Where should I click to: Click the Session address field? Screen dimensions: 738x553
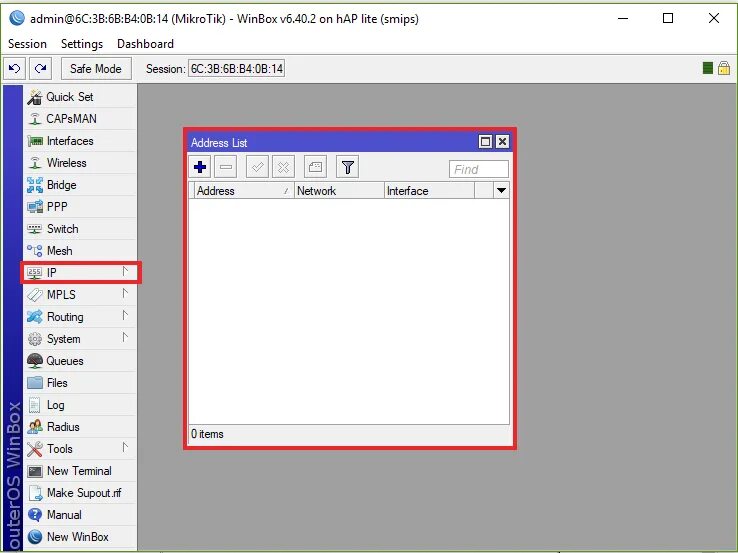[x=237, y=69]
